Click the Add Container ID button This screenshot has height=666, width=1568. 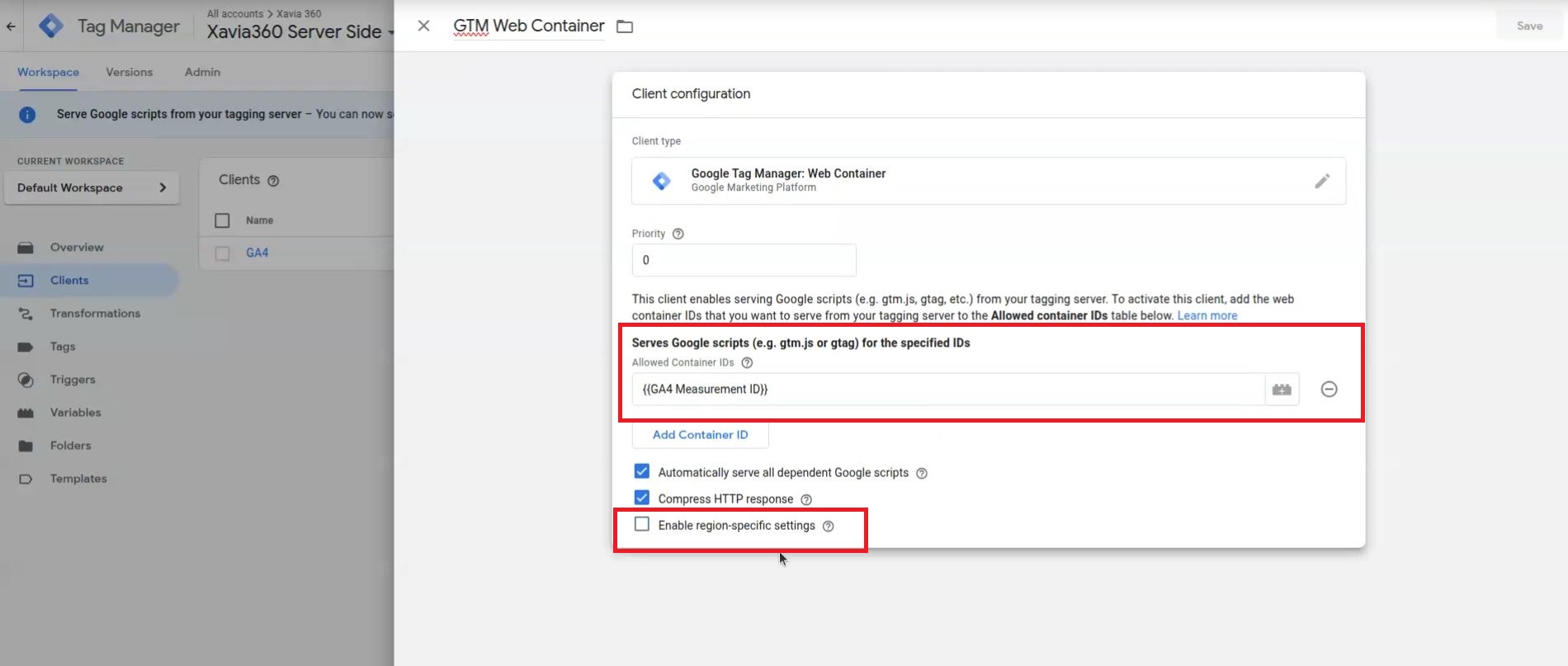tap(700, 435)
